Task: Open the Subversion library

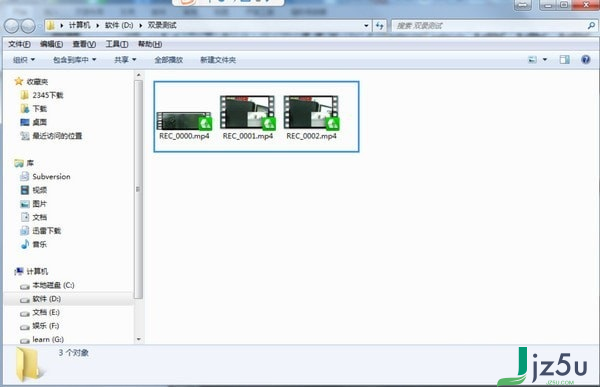Action: 45,176
